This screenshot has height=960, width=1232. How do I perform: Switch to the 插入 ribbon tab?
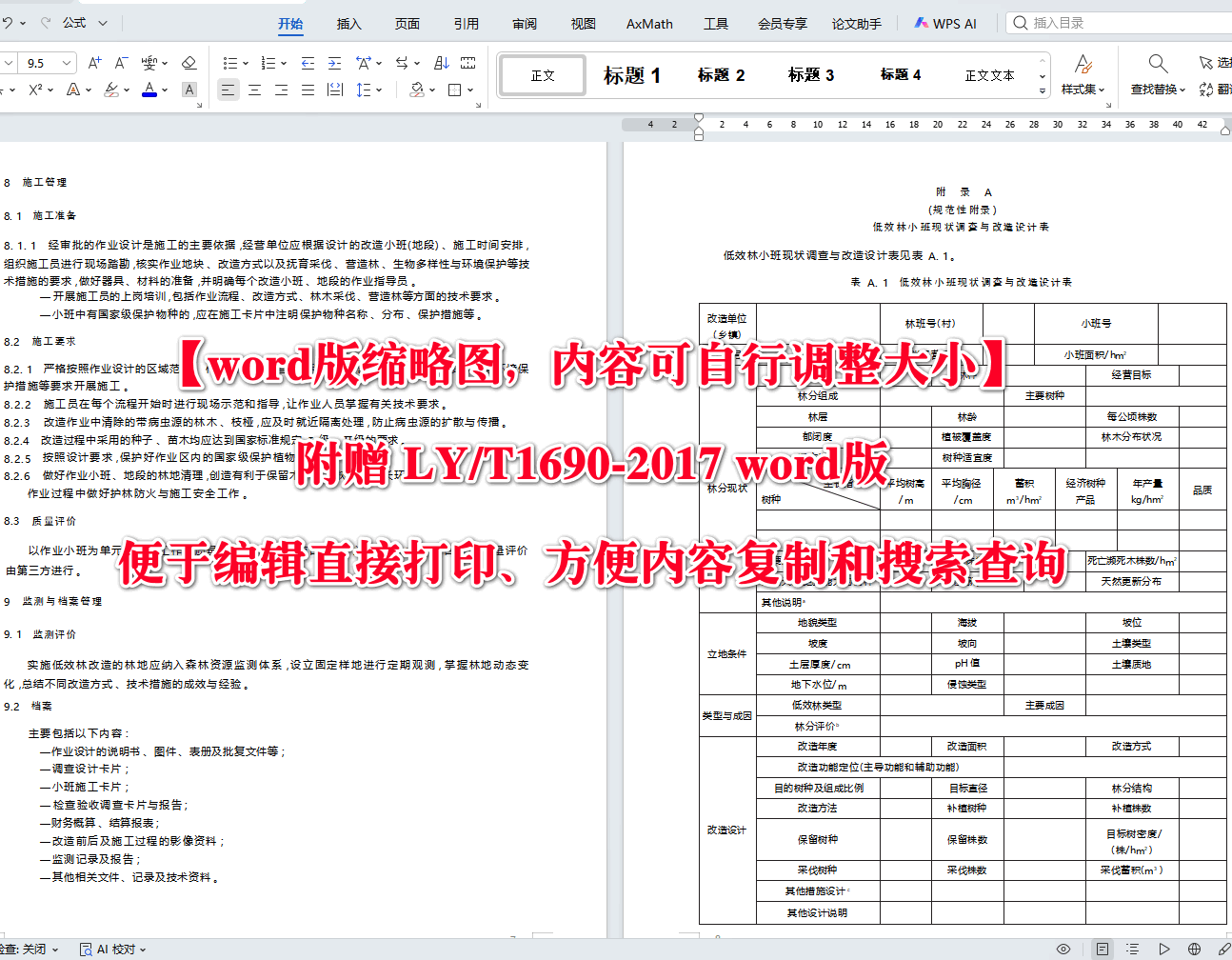pyautogui.click(x=348, y=24)
